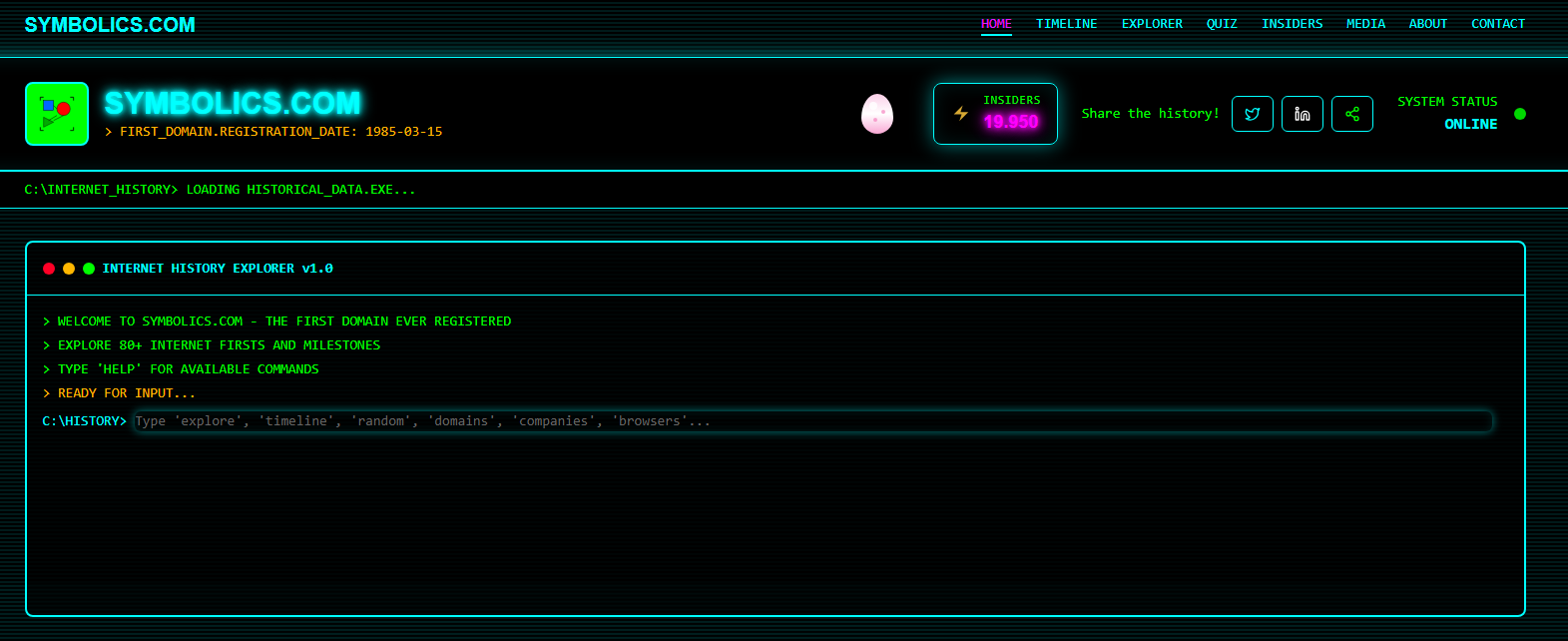Click the Symbolics green logo icon
1568x641 pixels.
pyautogui.click(x=57, y=114)
